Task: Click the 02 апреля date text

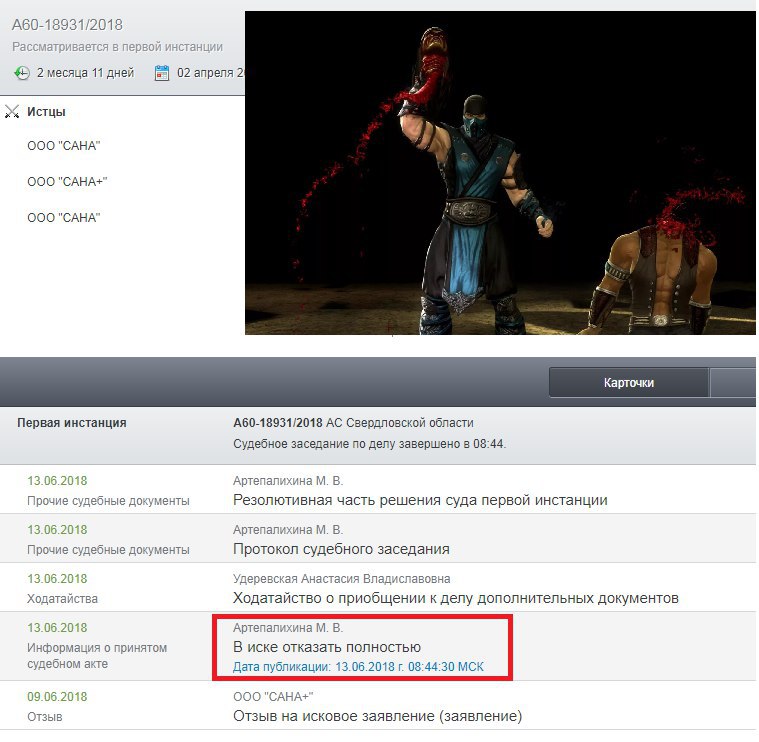Action: pyautogui.click(x=211, y=73)
